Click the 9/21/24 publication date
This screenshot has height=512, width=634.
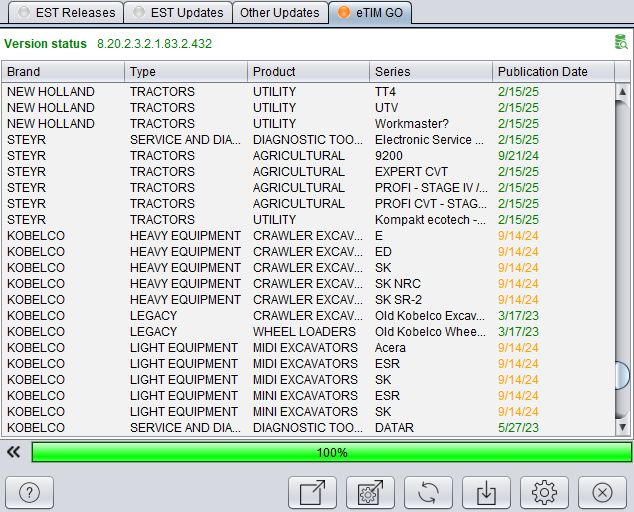(x=518, y=156)
